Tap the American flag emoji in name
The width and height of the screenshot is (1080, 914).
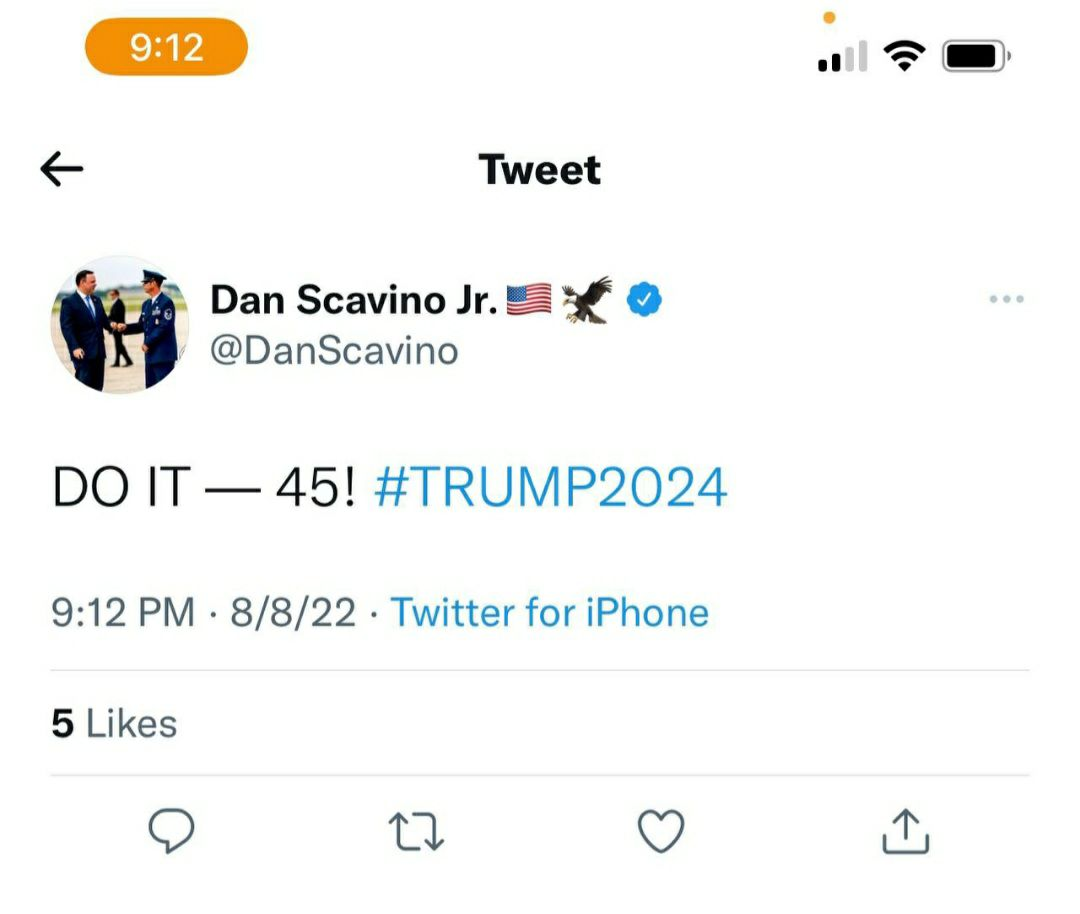(529, 300)
